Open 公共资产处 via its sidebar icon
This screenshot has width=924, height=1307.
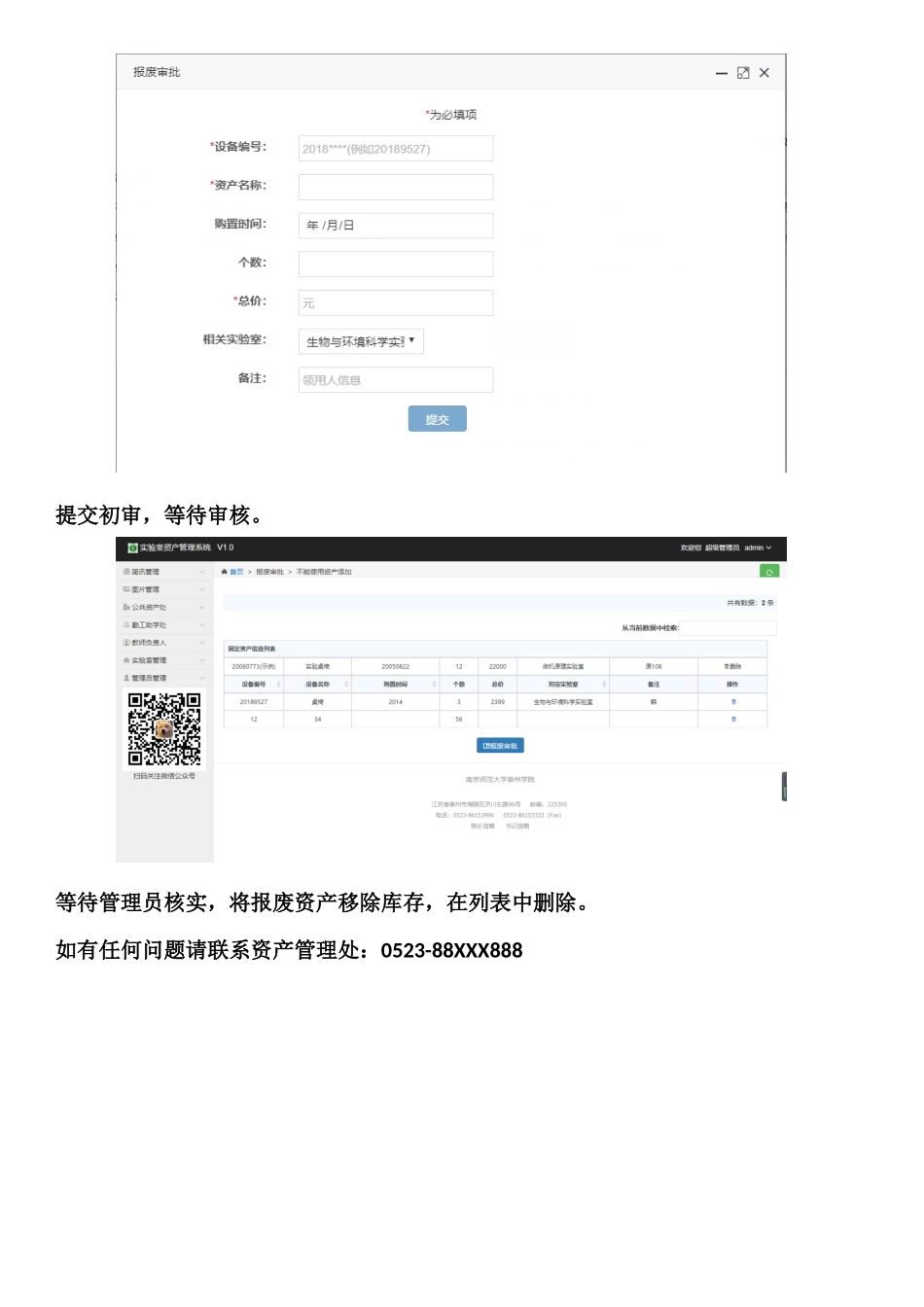click(x=126, y=607)
